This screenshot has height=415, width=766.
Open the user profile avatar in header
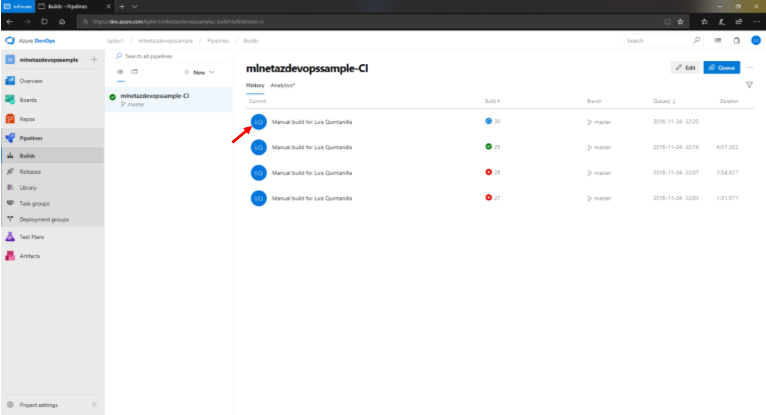(756, 41)
